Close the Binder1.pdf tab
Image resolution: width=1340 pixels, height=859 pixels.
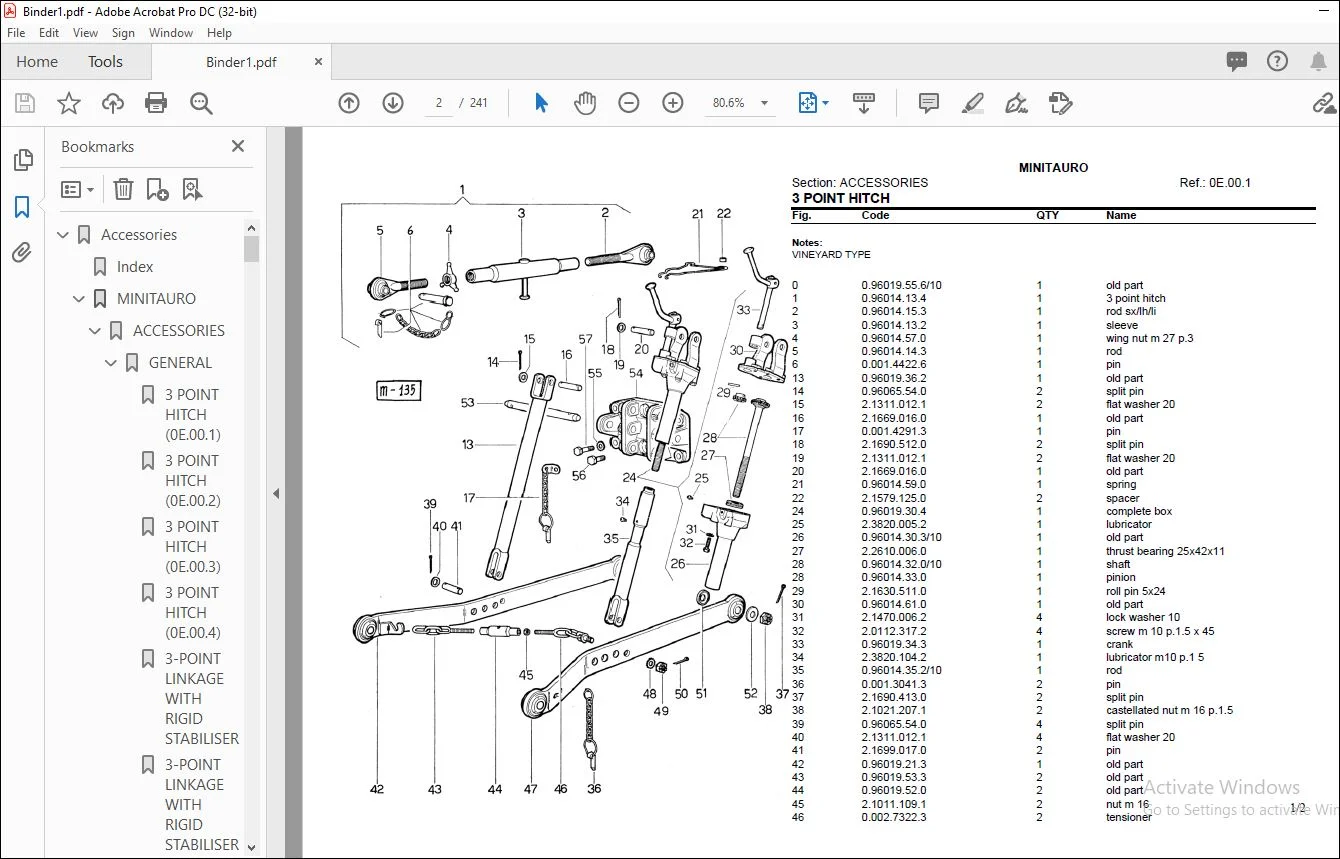(x=319, y=61)
